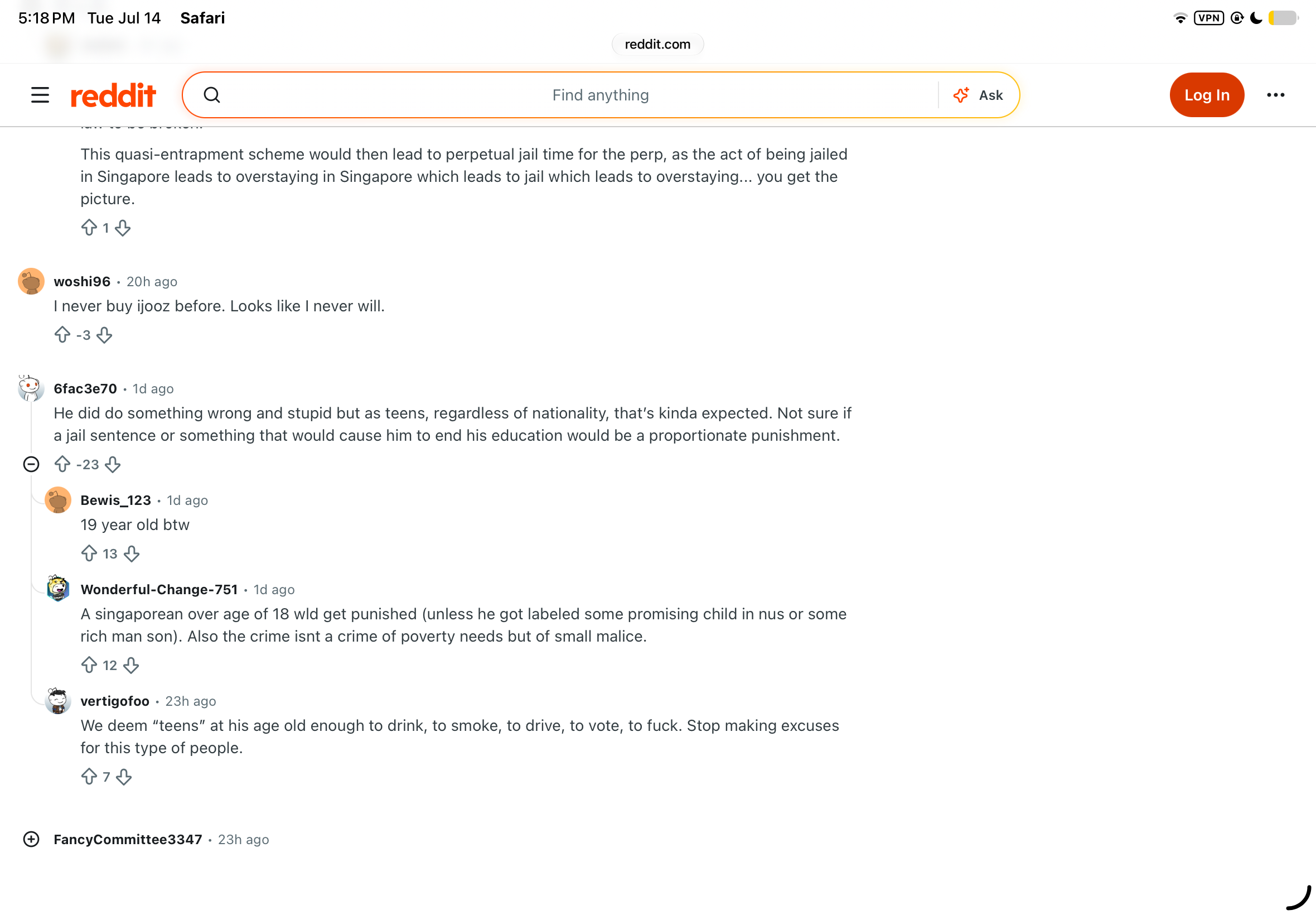Image resolution: width=1316 pixels, height=915 pixels.
Task: Downvote woshi96's comment
Action: click(104, 334)
